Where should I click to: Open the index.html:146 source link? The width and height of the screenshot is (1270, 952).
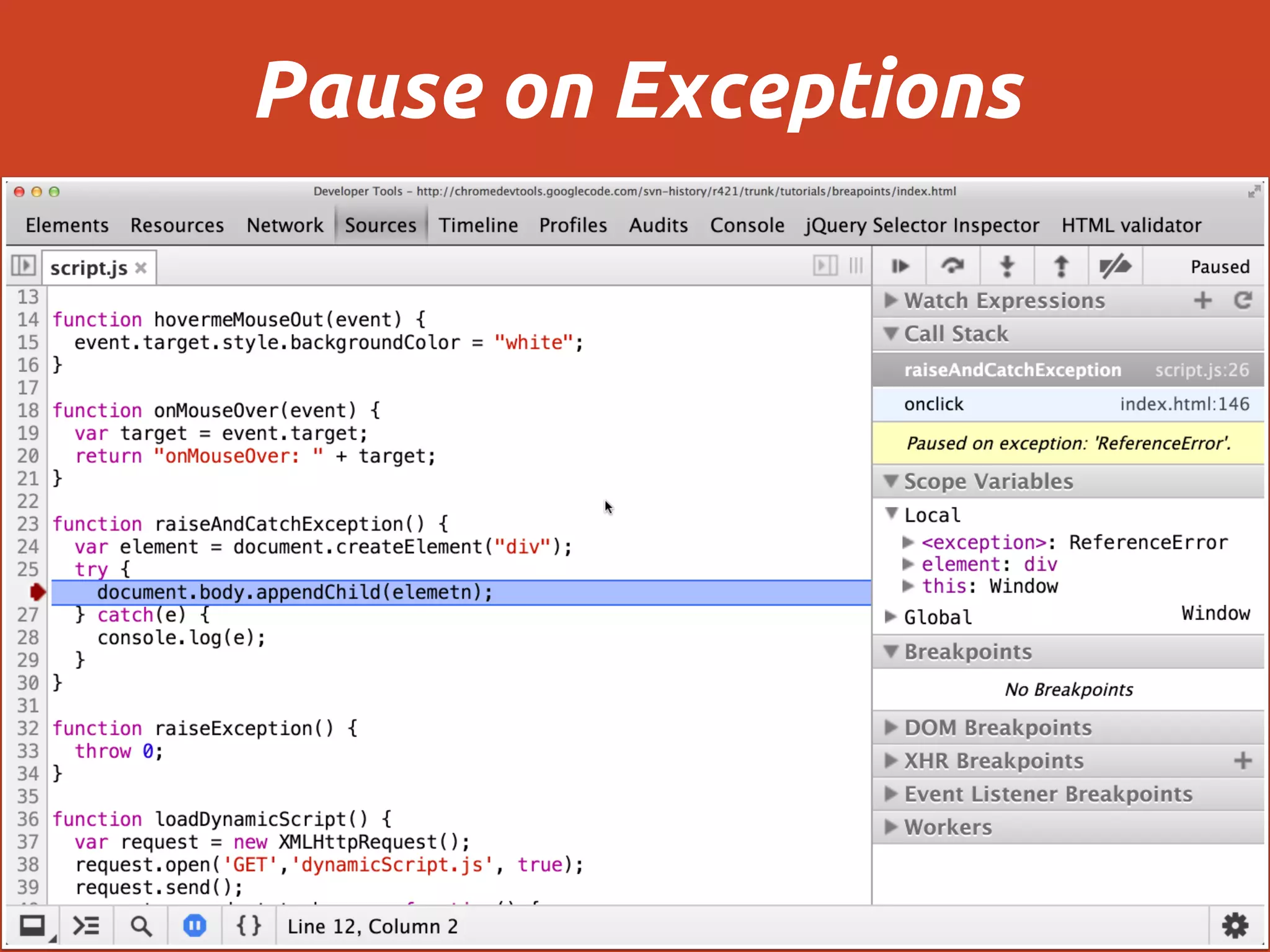[1184, 404]
